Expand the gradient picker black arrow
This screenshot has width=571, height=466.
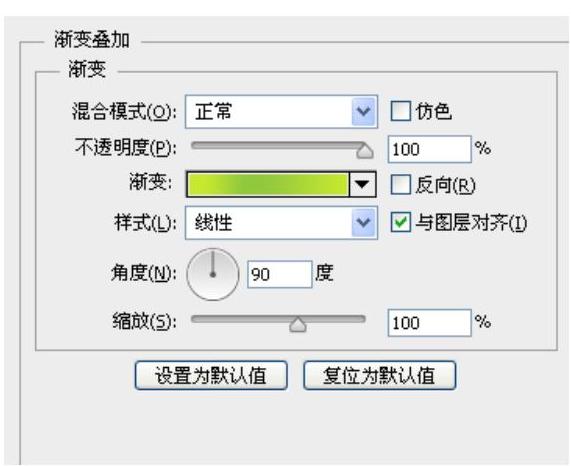362,185
